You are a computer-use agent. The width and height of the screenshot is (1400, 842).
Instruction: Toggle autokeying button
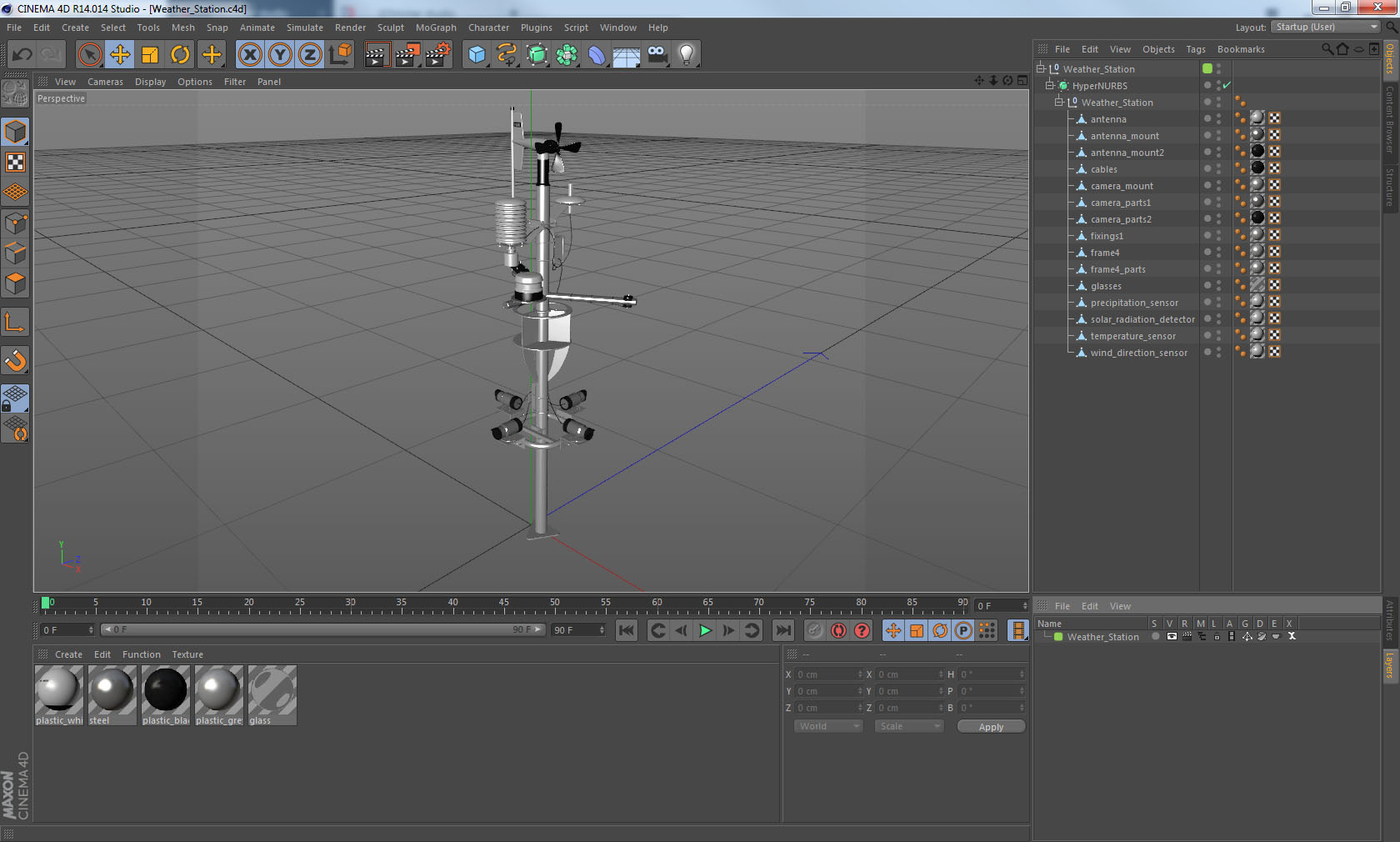(838, 630)
